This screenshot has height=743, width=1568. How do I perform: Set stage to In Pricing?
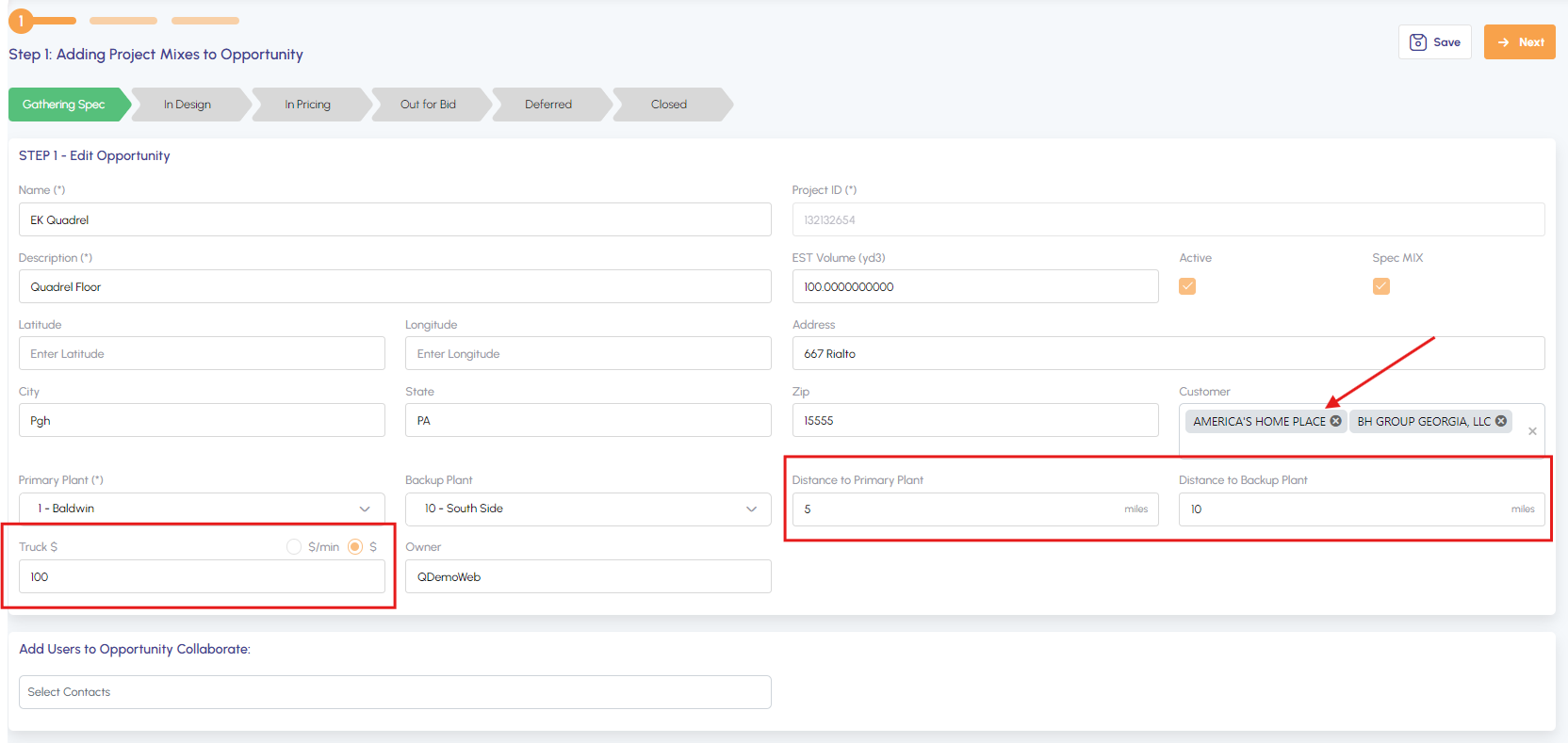pyautogui.click(x=308, y=105)
